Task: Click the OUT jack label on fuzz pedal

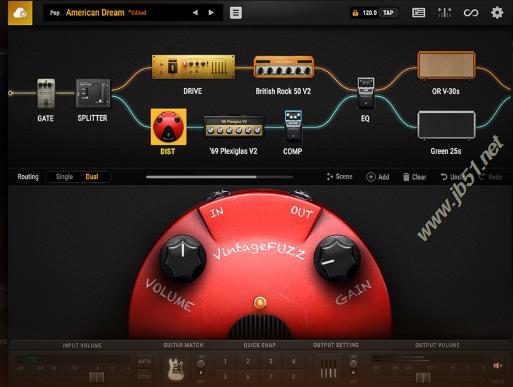Action: coord(302,212)
